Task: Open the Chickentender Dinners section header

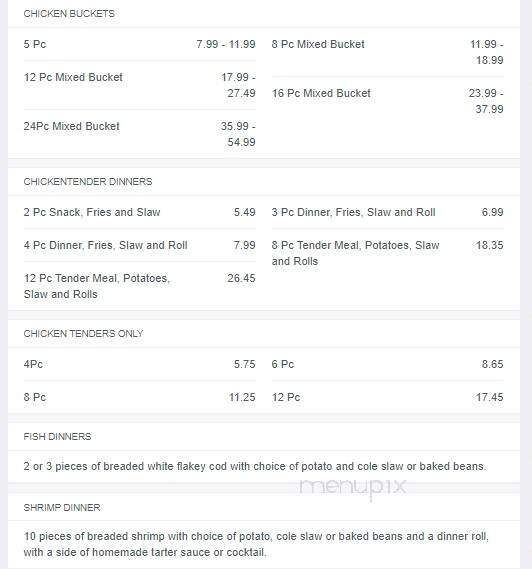Action: (88, 181)
